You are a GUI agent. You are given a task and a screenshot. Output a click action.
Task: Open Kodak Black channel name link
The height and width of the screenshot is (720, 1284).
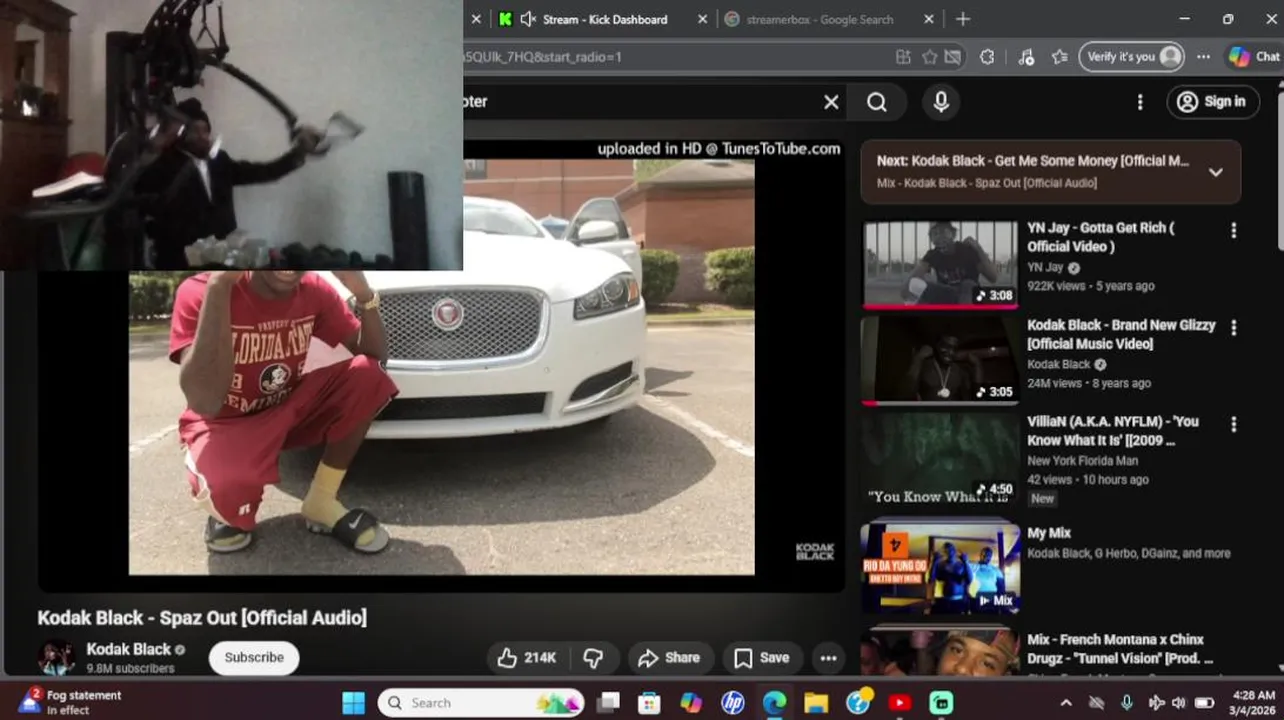[x=128, y=650]
